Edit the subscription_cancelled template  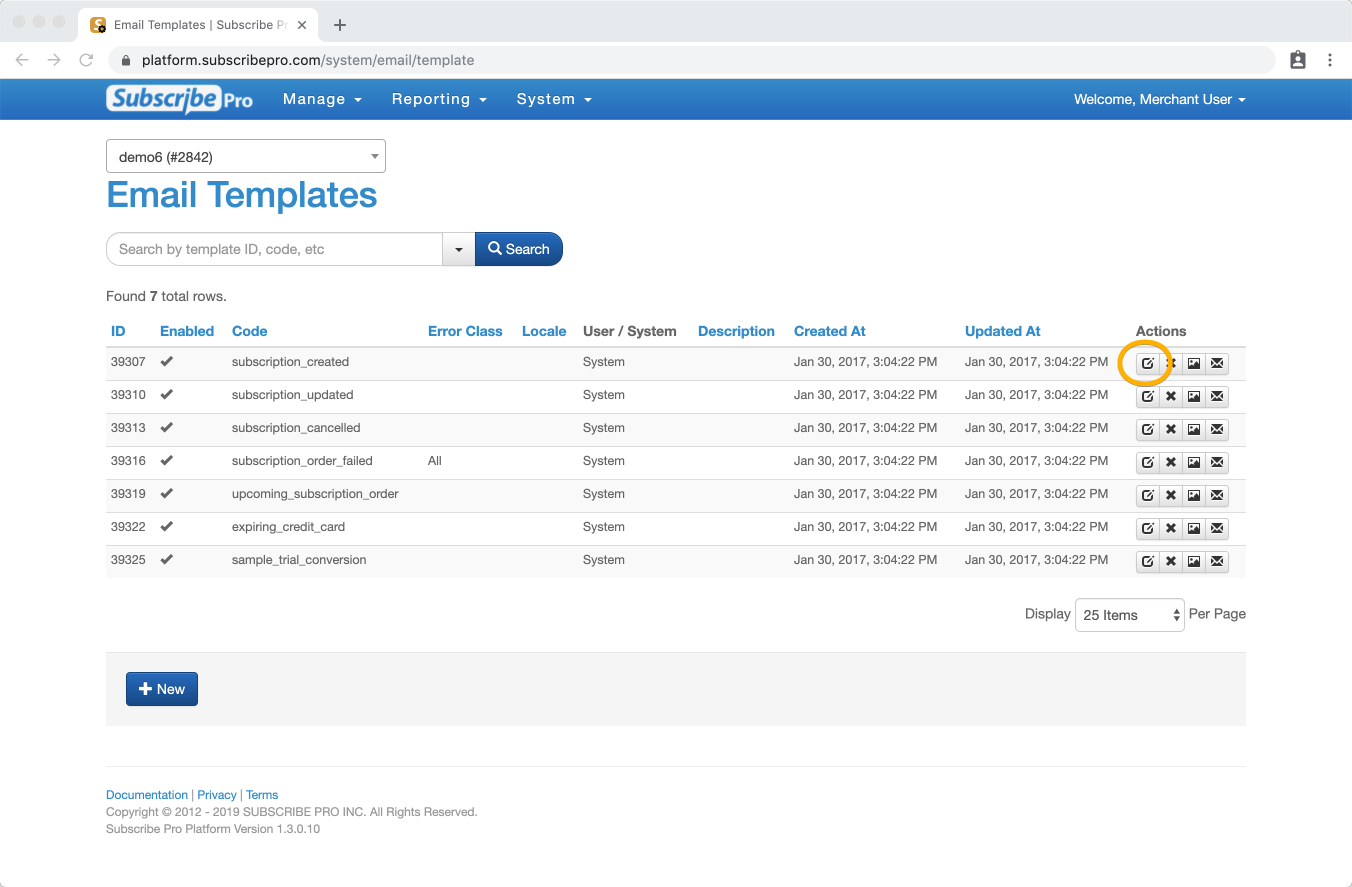coord(1148,430)
